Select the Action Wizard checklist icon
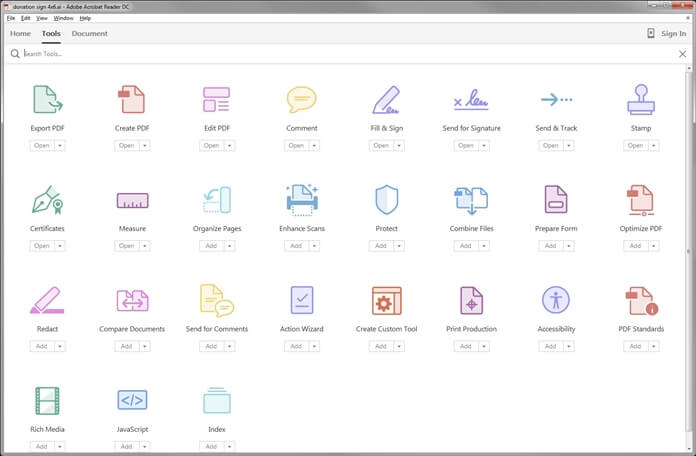Image resolution: width=696 pixels, height=456 pixels. (x=302, y=300)
